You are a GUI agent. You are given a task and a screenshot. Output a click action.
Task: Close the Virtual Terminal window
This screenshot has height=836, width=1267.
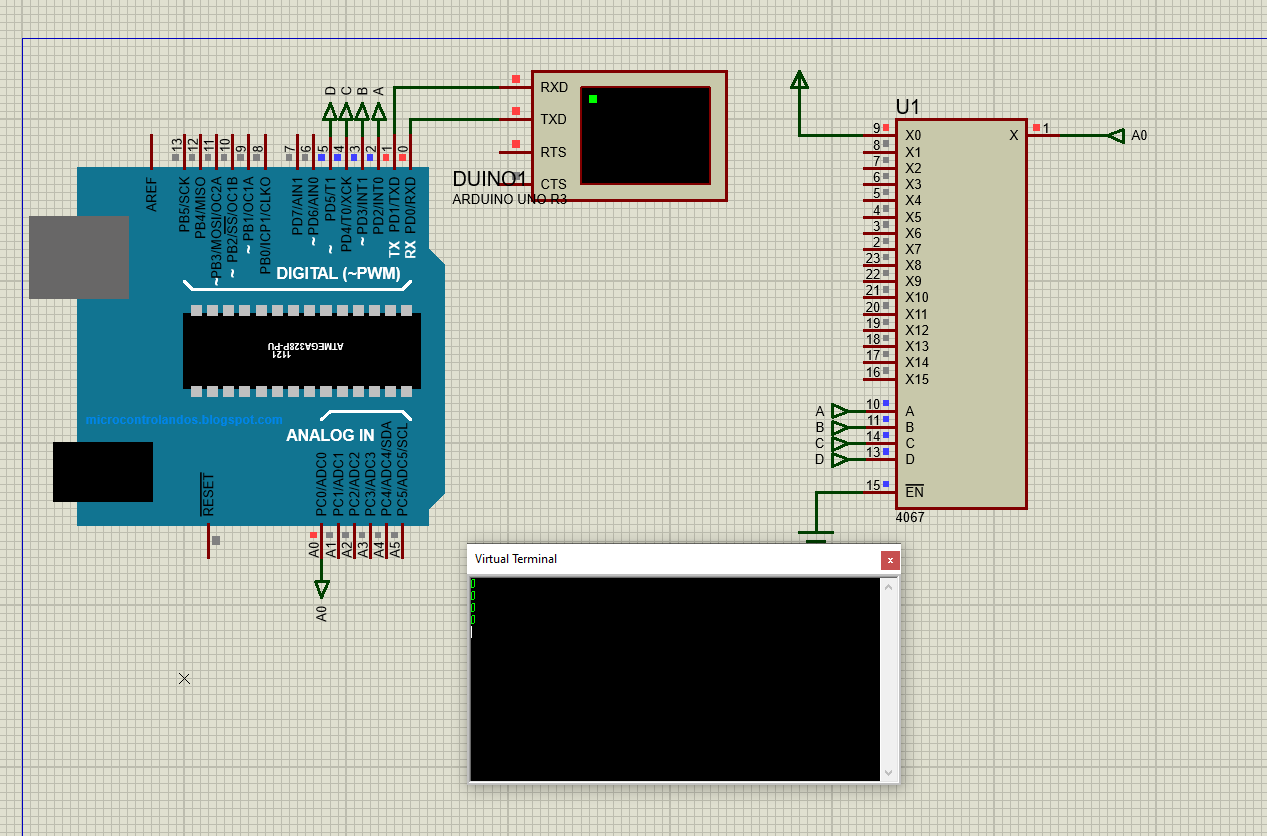pos(889,560)
